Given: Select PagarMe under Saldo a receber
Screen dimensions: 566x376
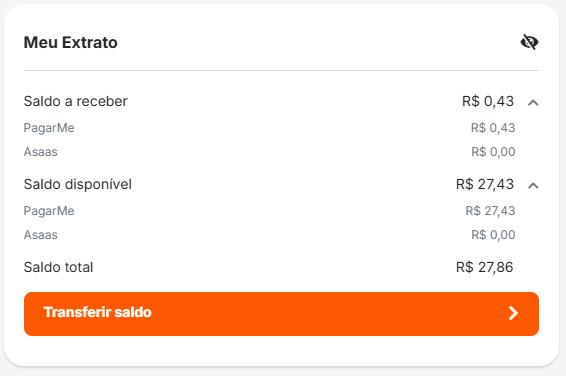Looking at the screenshot, I should tap(49, 128).
